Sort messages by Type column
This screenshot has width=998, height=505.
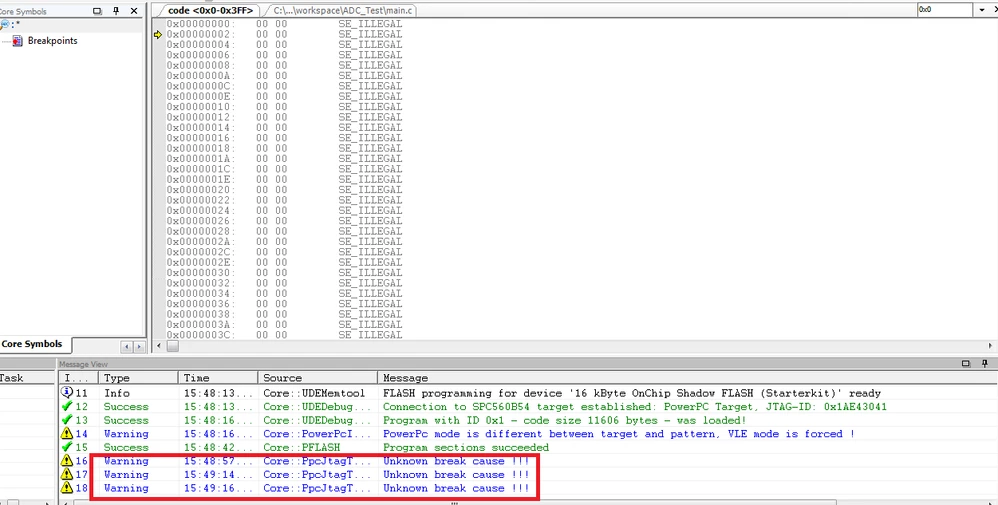coord(137,378)
